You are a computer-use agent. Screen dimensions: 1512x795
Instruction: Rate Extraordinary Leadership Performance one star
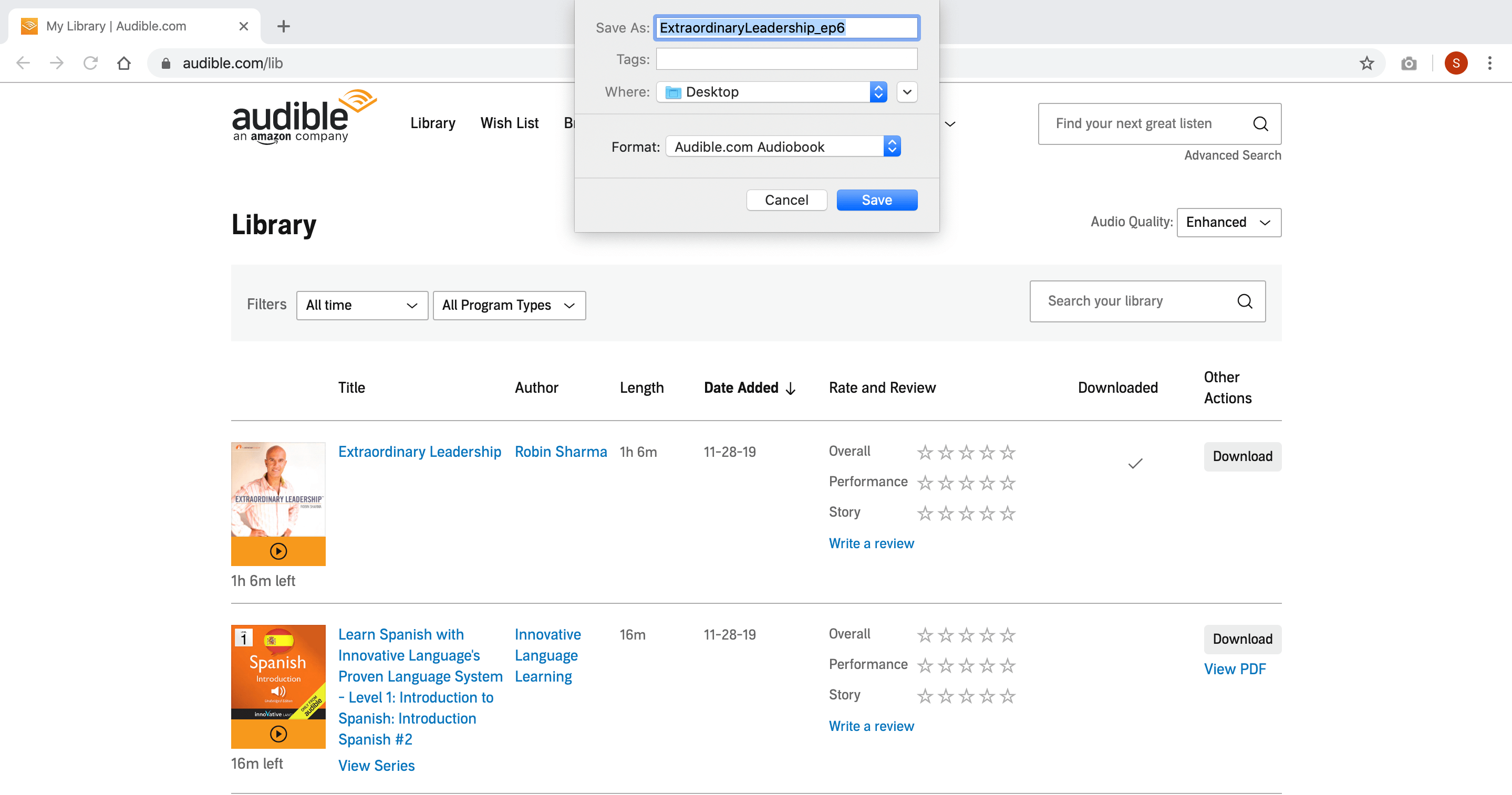pos(925,483)
